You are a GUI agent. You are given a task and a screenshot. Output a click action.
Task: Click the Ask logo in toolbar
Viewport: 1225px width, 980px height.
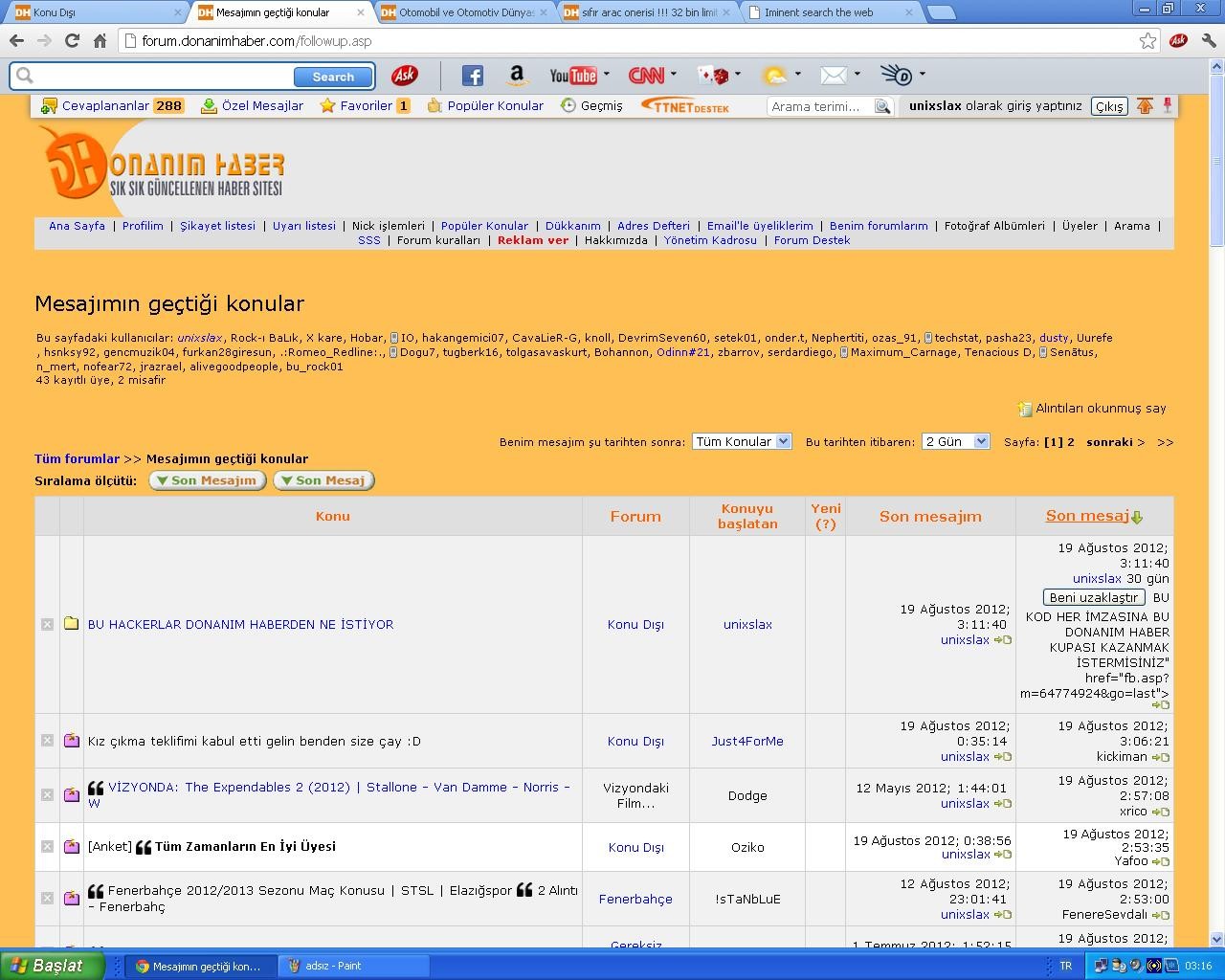pos(404,75)
